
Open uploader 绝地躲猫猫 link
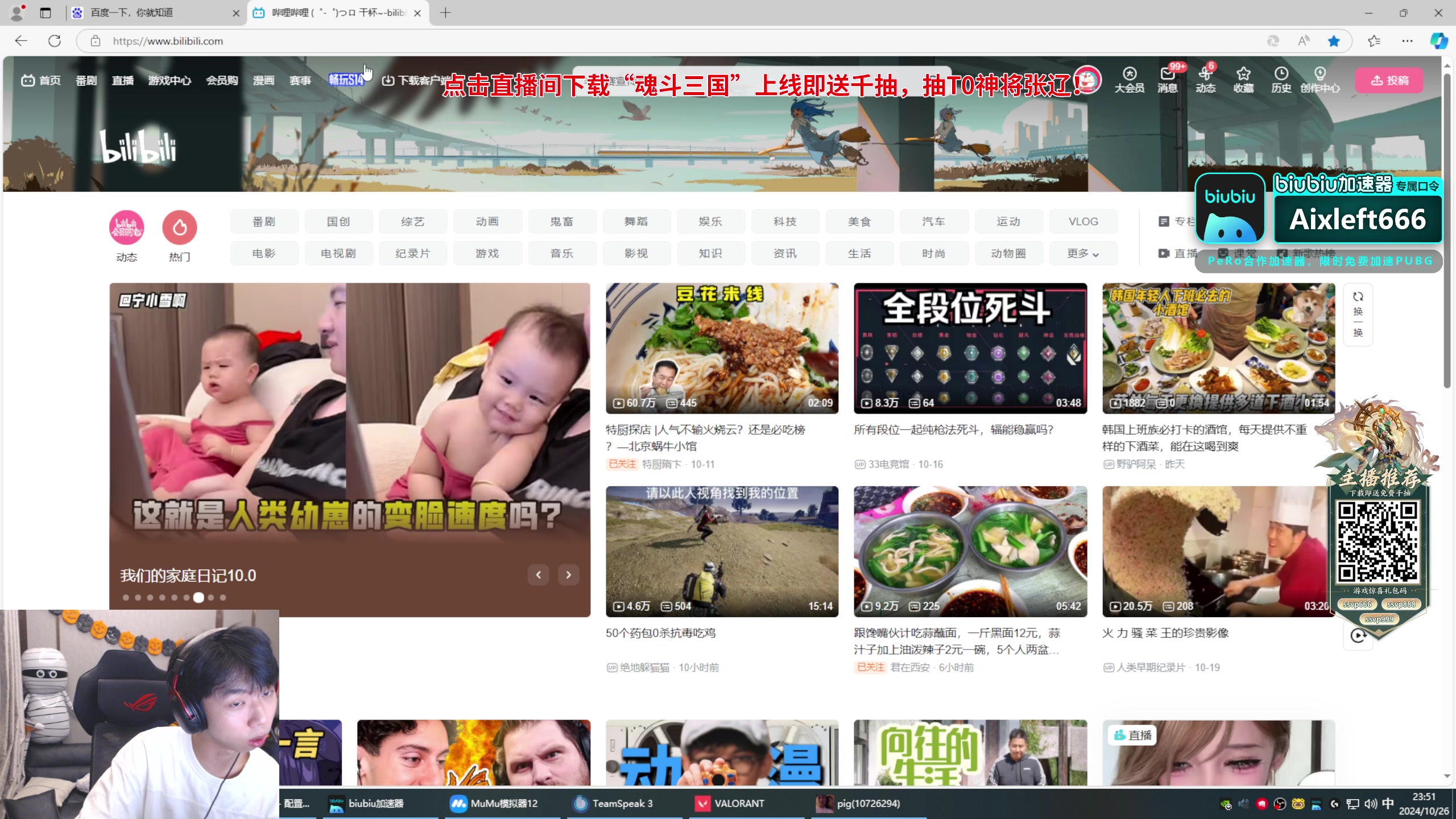coord(644,667)
